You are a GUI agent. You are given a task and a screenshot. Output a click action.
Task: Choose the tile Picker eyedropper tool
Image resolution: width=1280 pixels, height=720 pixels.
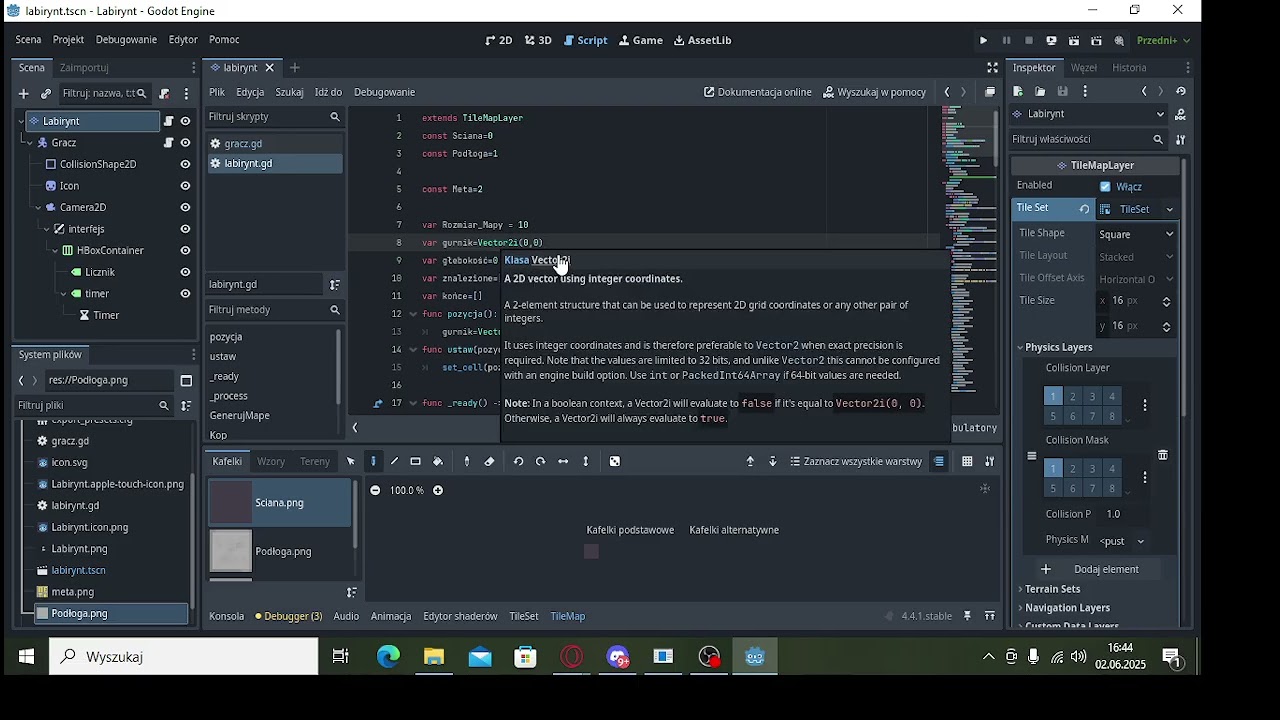point(467,462)
